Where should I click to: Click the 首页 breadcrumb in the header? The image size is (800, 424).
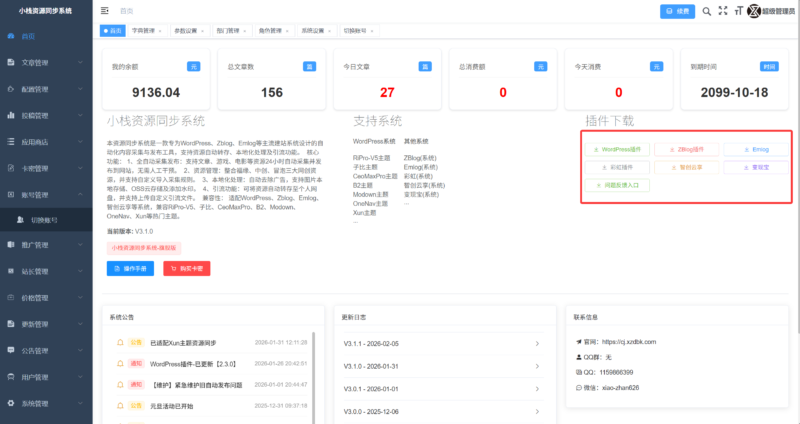click(127, 11)
